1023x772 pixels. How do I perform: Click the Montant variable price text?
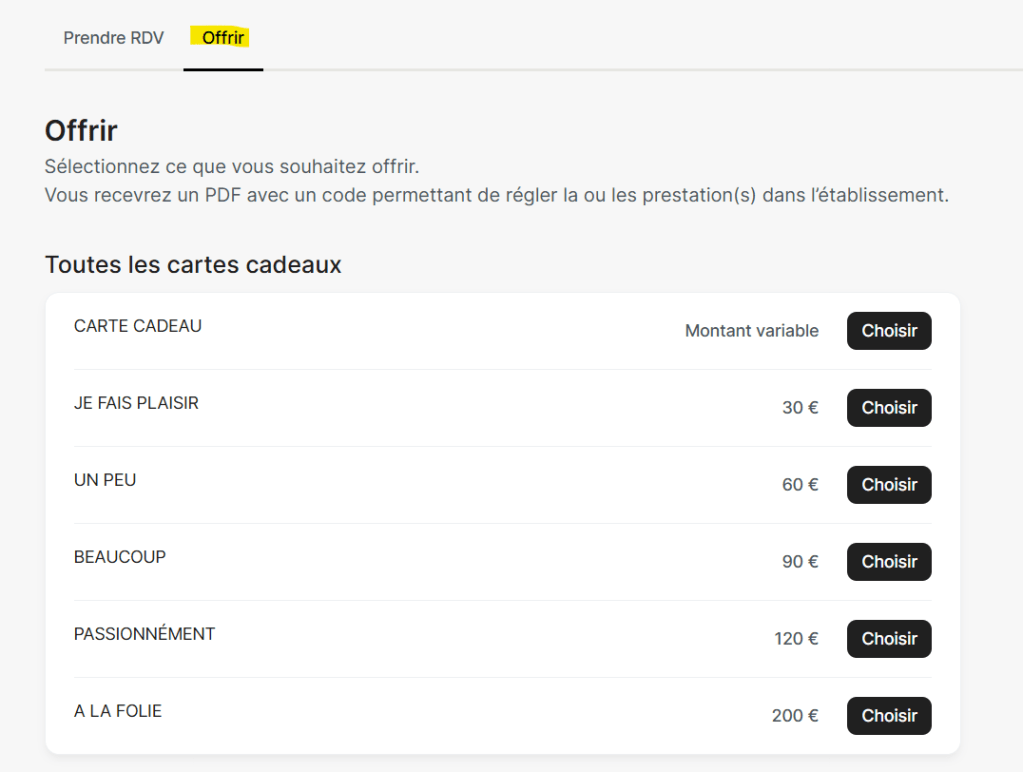[751, 331]
